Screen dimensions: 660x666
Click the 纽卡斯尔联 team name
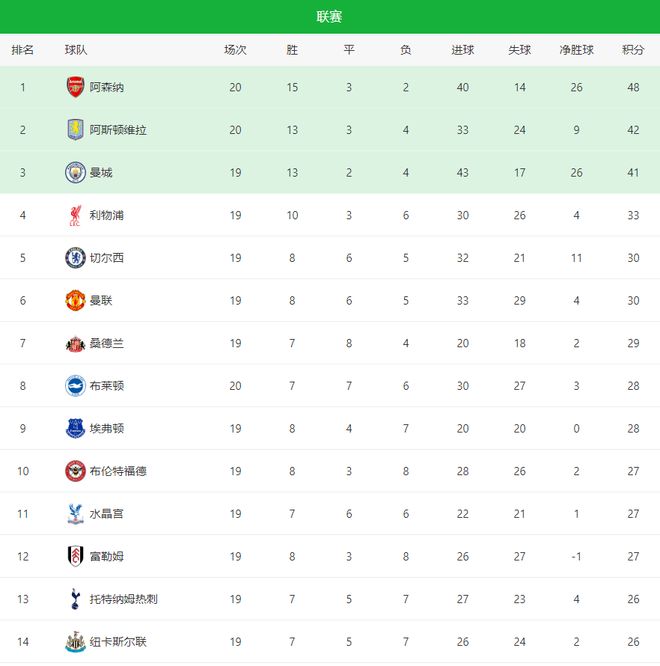pos(118,642)
